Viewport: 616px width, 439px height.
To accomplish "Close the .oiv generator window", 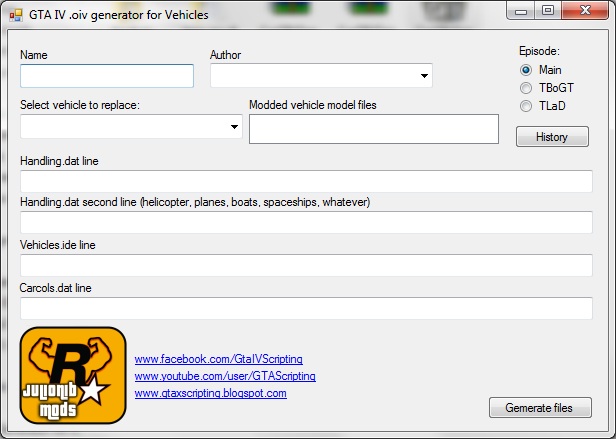I will 583,10.
